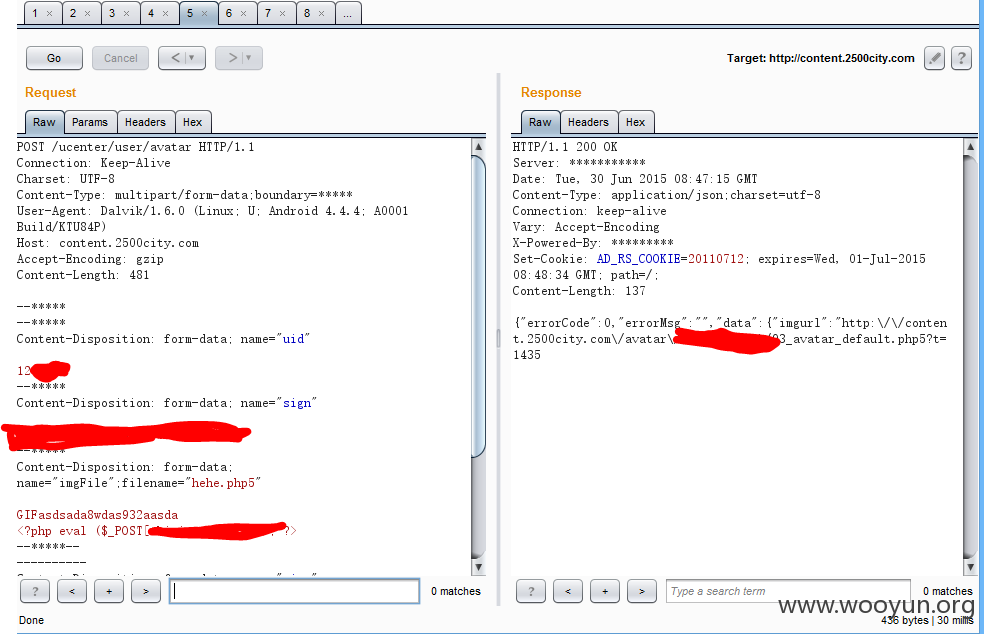The image size is (984, 634).
Task: Find next match in request search
Action: pos(146,591)
